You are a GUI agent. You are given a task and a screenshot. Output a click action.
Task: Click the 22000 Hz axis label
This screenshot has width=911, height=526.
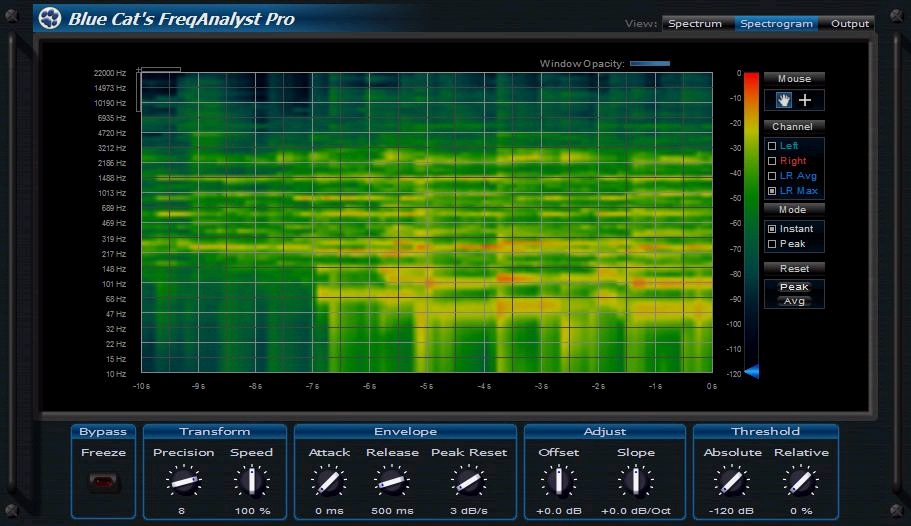click(110, 73)
